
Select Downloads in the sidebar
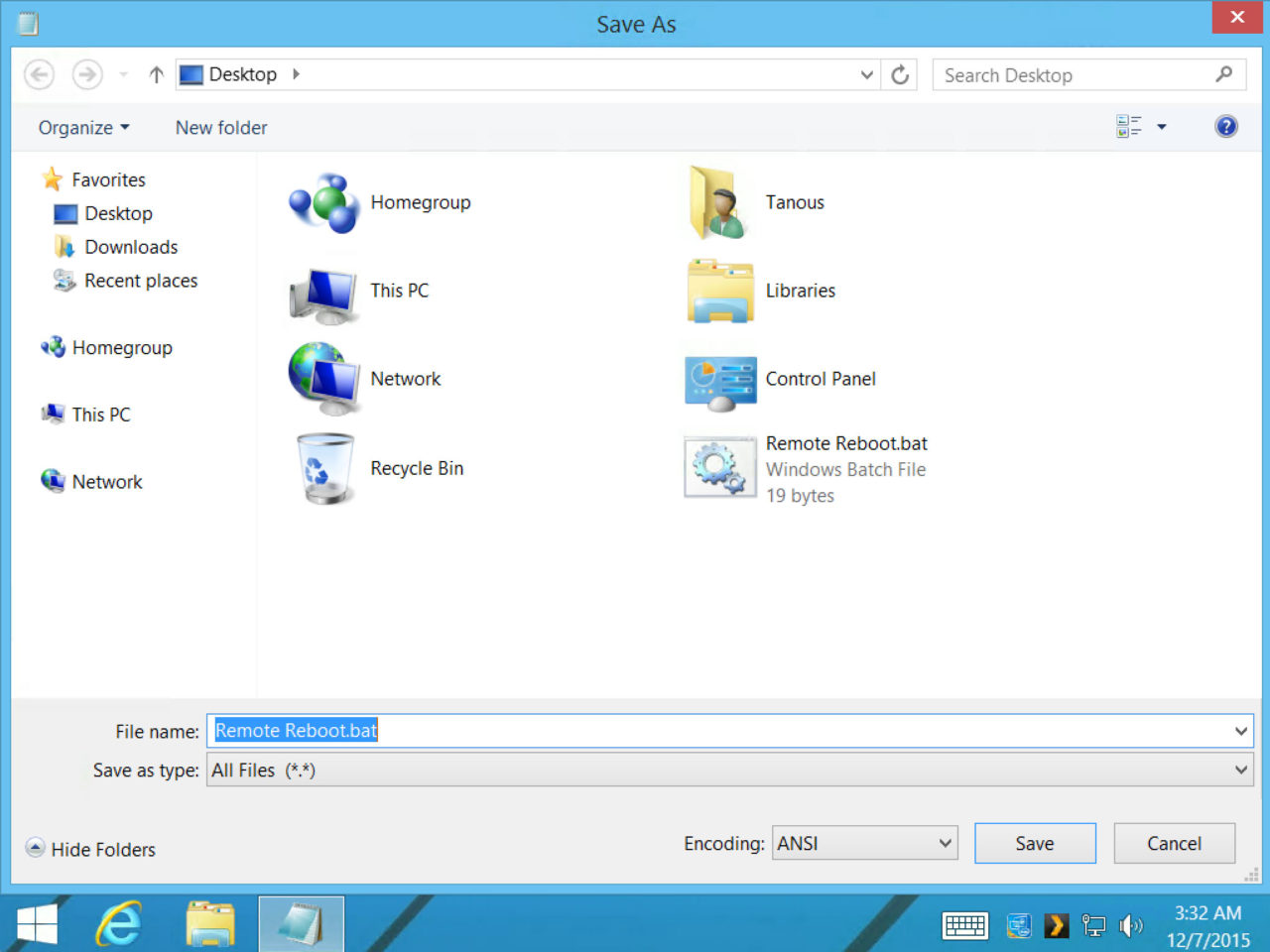coord(131,247)
